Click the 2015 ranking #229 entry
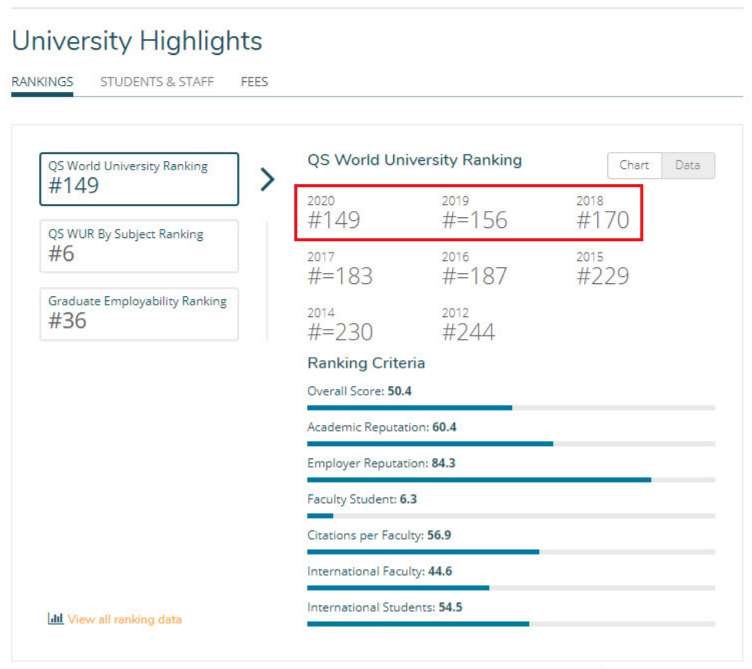The height and width of the screenshot is (669, 752). pyautogui.click(x=603, y=269)
